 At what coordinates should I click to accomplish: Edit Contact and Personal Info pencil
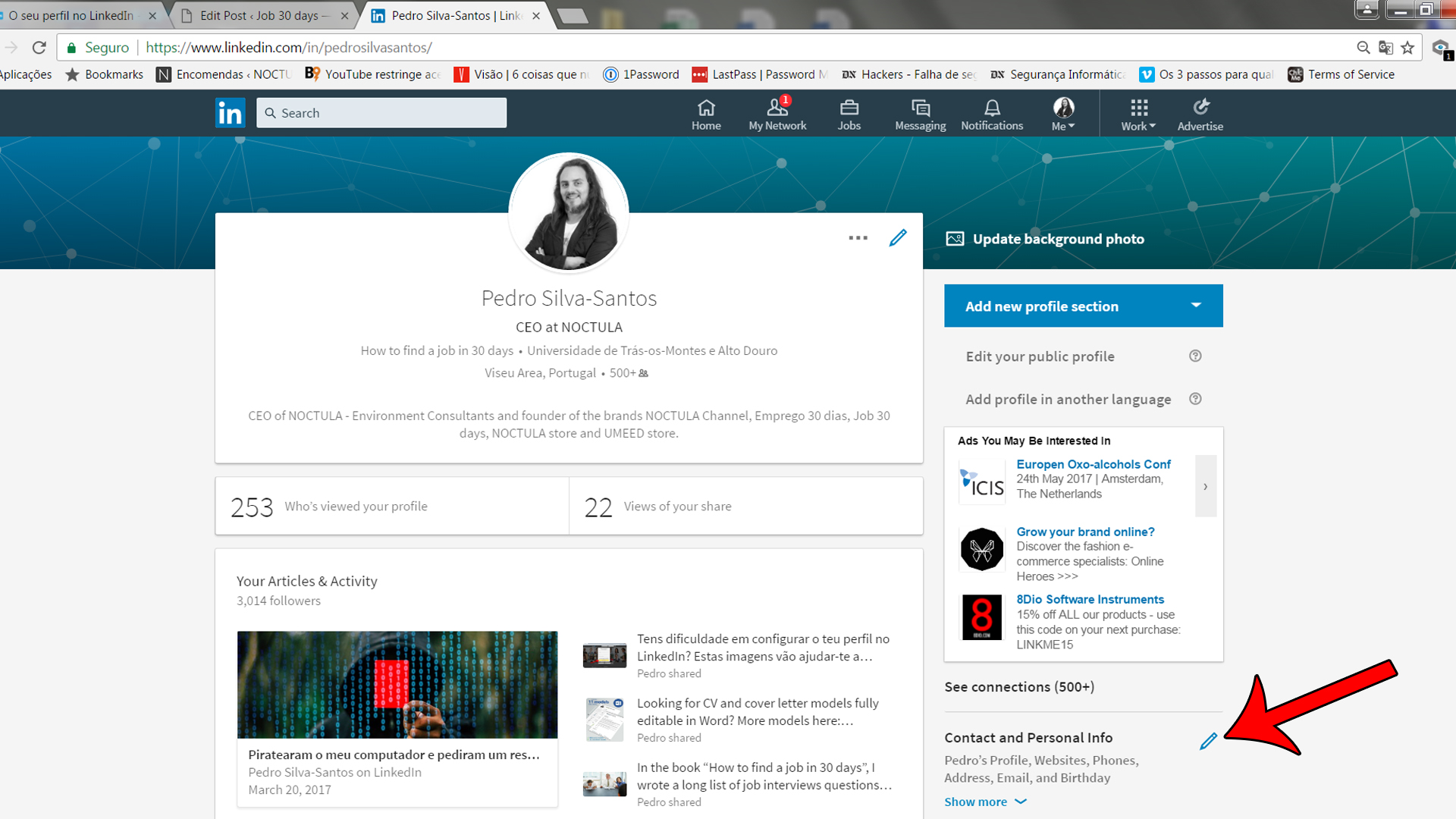(1208, 741)
